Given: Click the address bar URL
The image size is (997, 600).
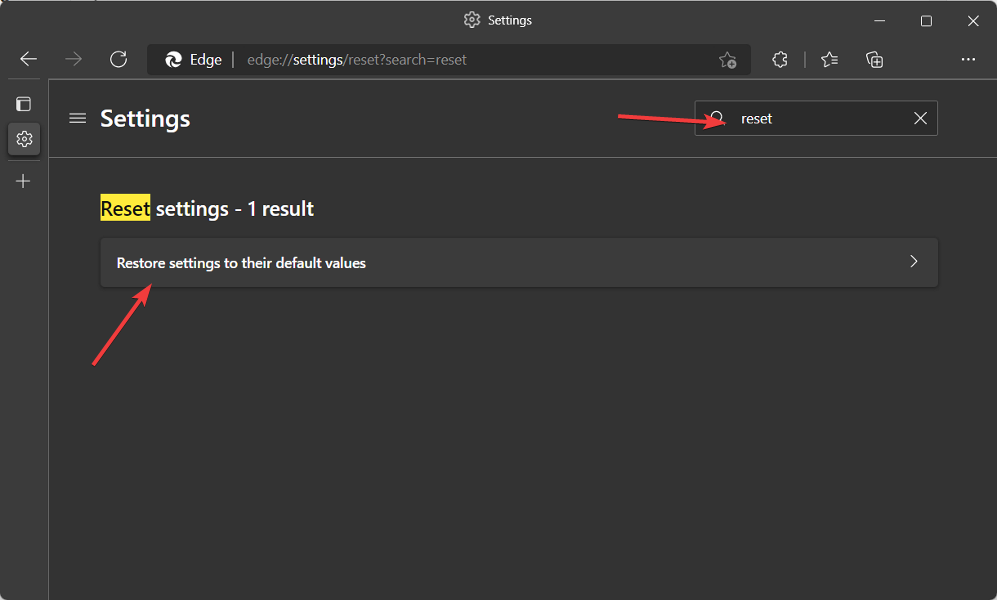Looking at the screenshot, I should tap(357, 60).
